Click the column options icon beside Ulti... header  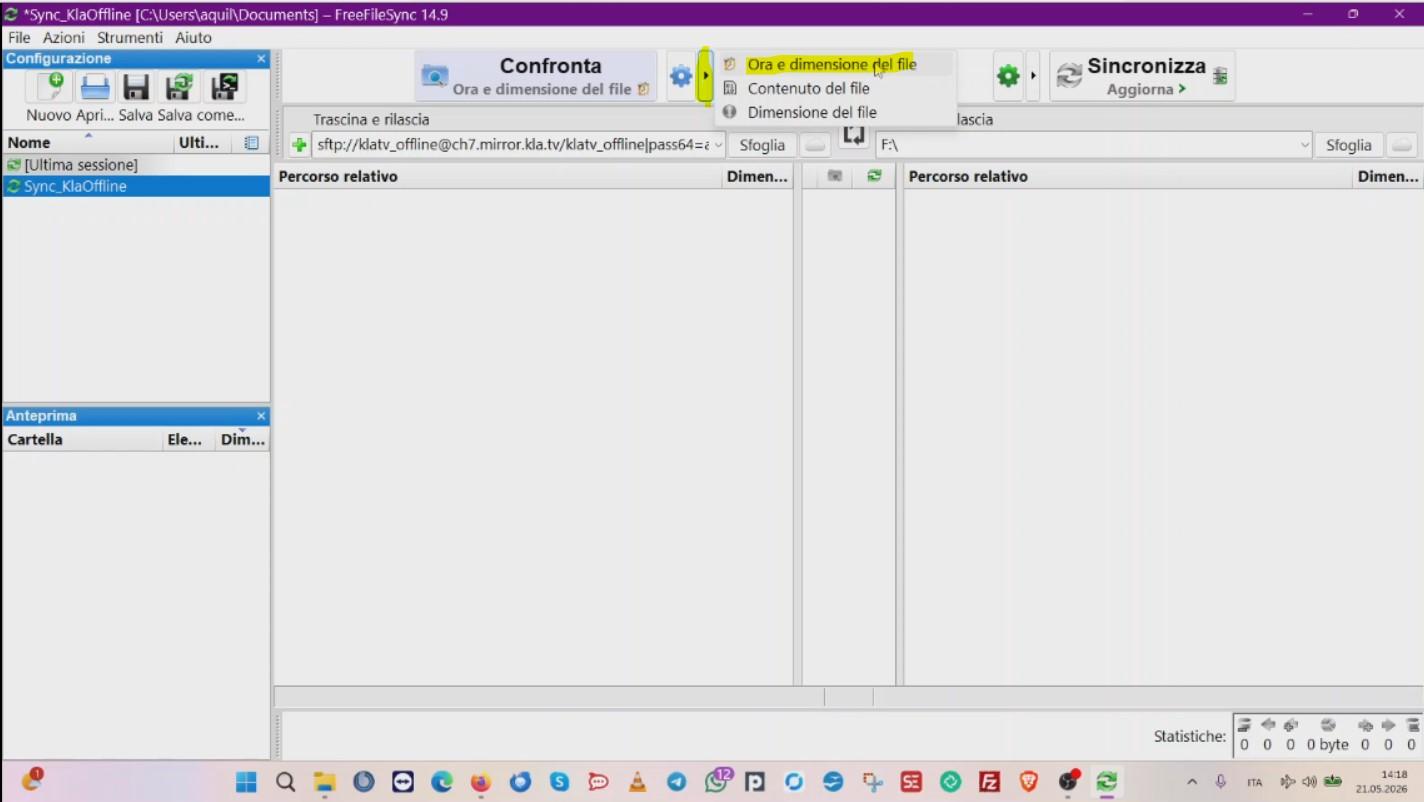(x=251, y=143)
